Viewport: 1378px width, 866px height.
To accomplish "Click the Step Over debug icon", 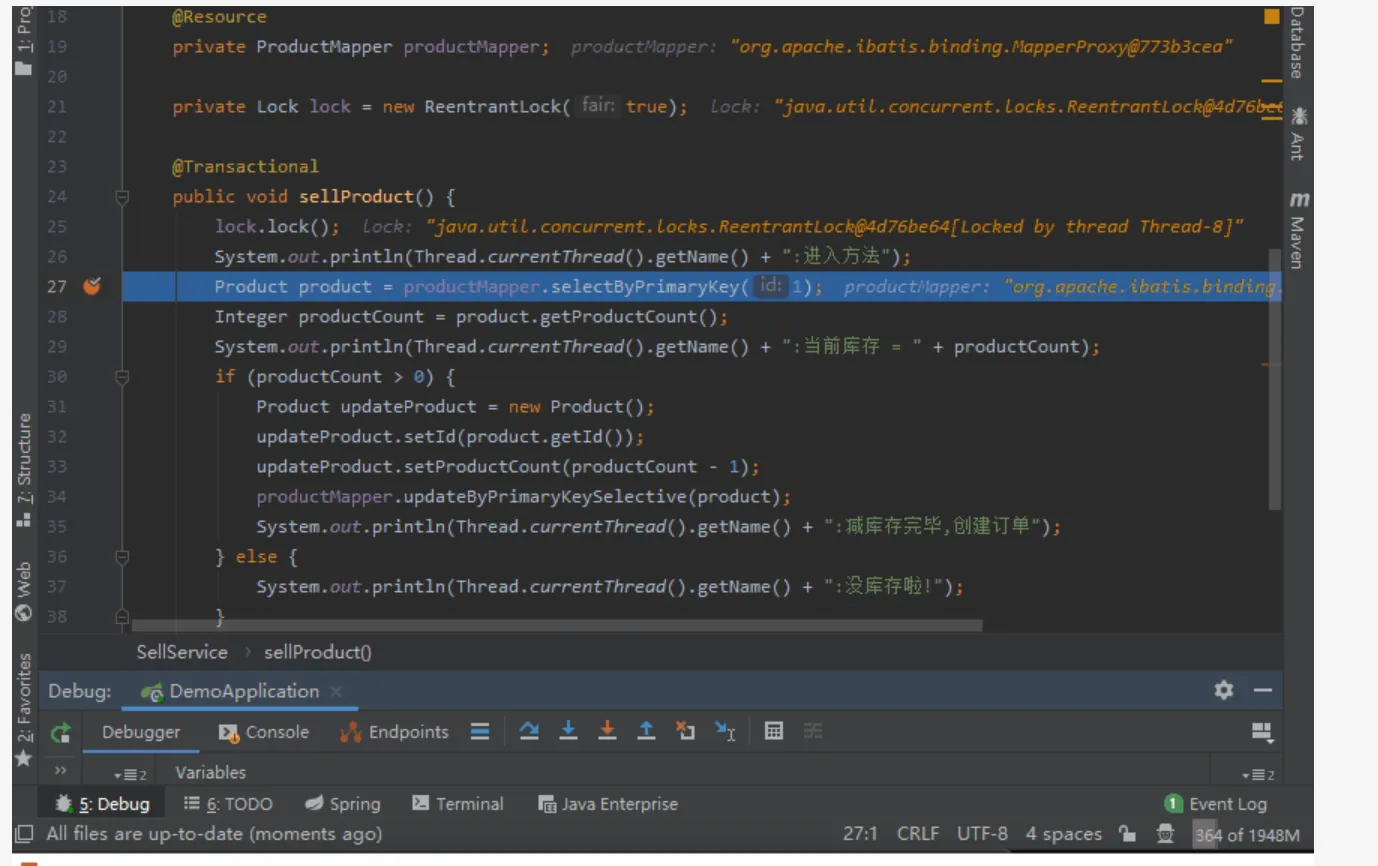I will click(x=529, y=731).
